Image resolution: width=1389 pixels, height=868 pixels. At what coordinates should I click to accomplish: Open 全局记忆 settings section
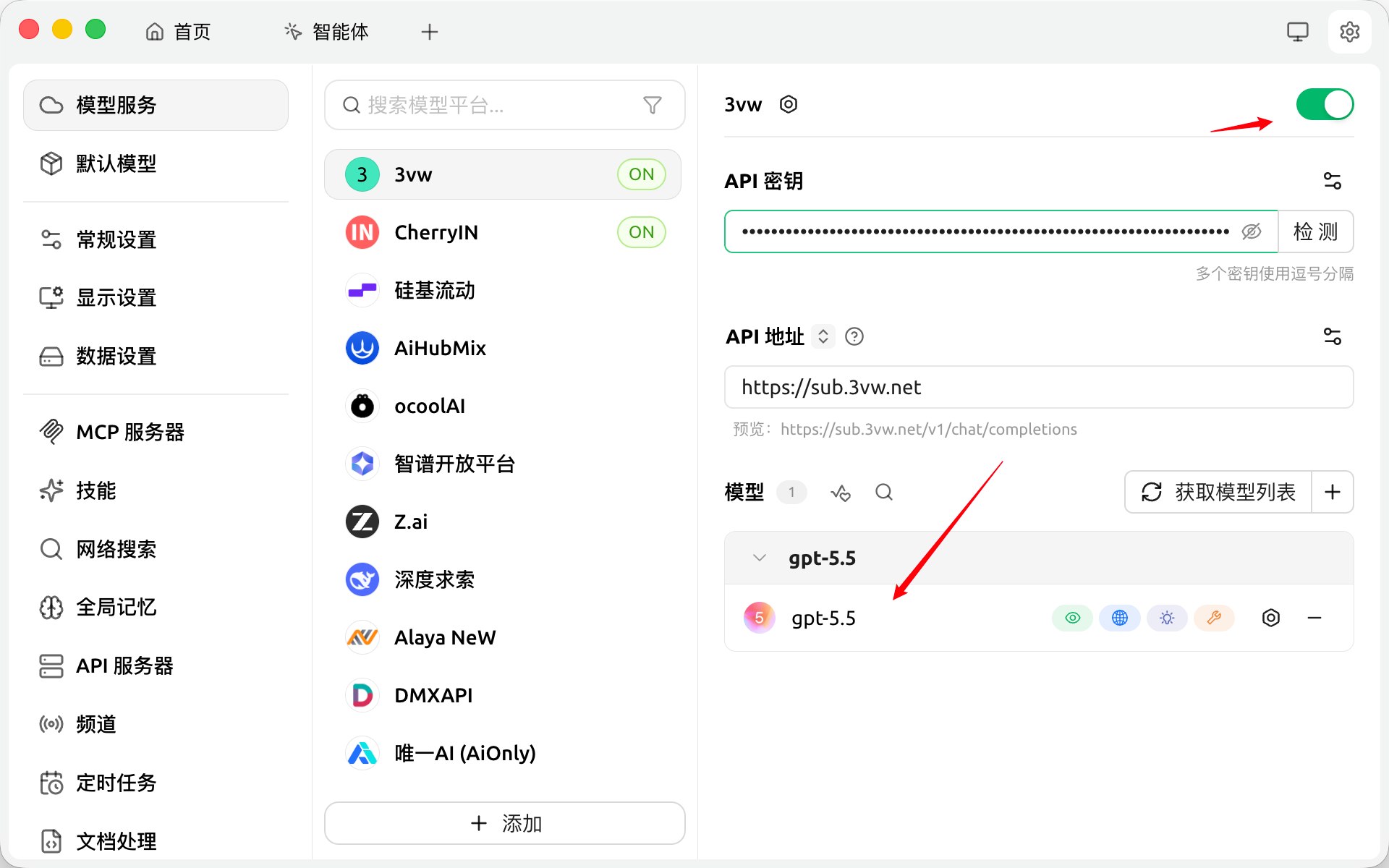click(x=156, y=607)
